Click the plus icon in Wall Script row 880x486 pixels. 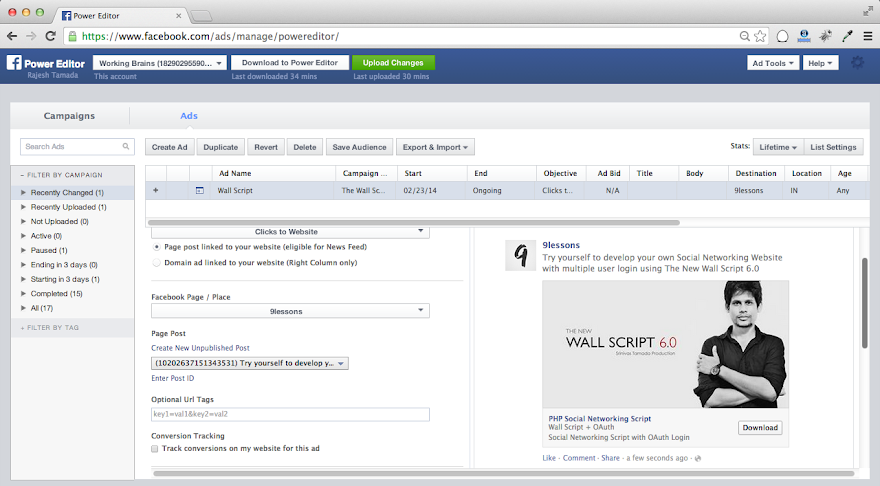tap(155, 190)
